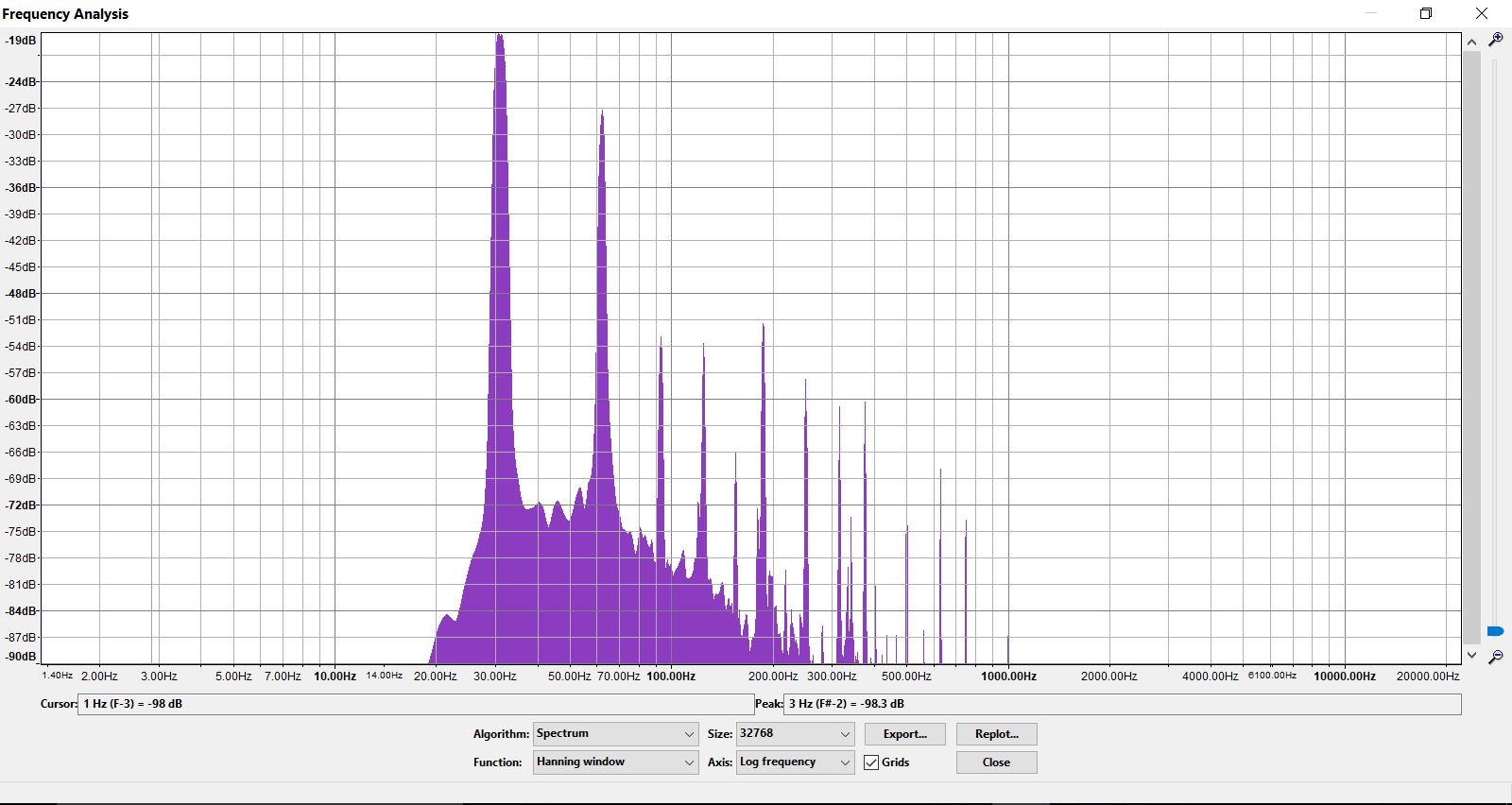
Task: Click the Peak readout field
Action: (1122, 704)
